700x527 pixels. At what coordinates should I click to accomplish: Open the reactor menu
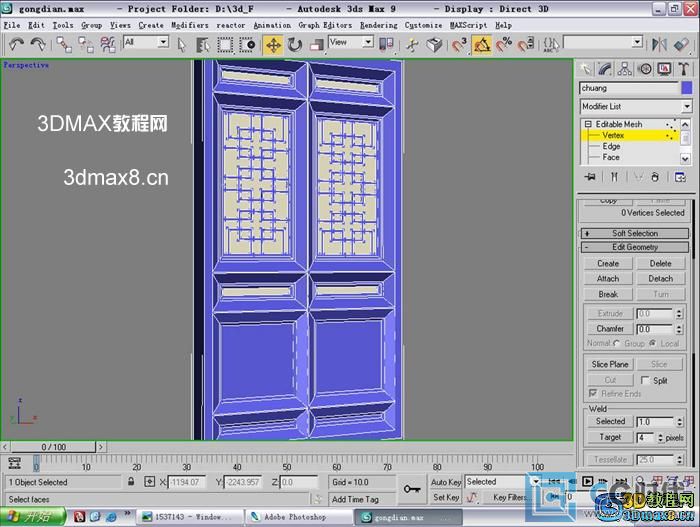pos(230,25)
